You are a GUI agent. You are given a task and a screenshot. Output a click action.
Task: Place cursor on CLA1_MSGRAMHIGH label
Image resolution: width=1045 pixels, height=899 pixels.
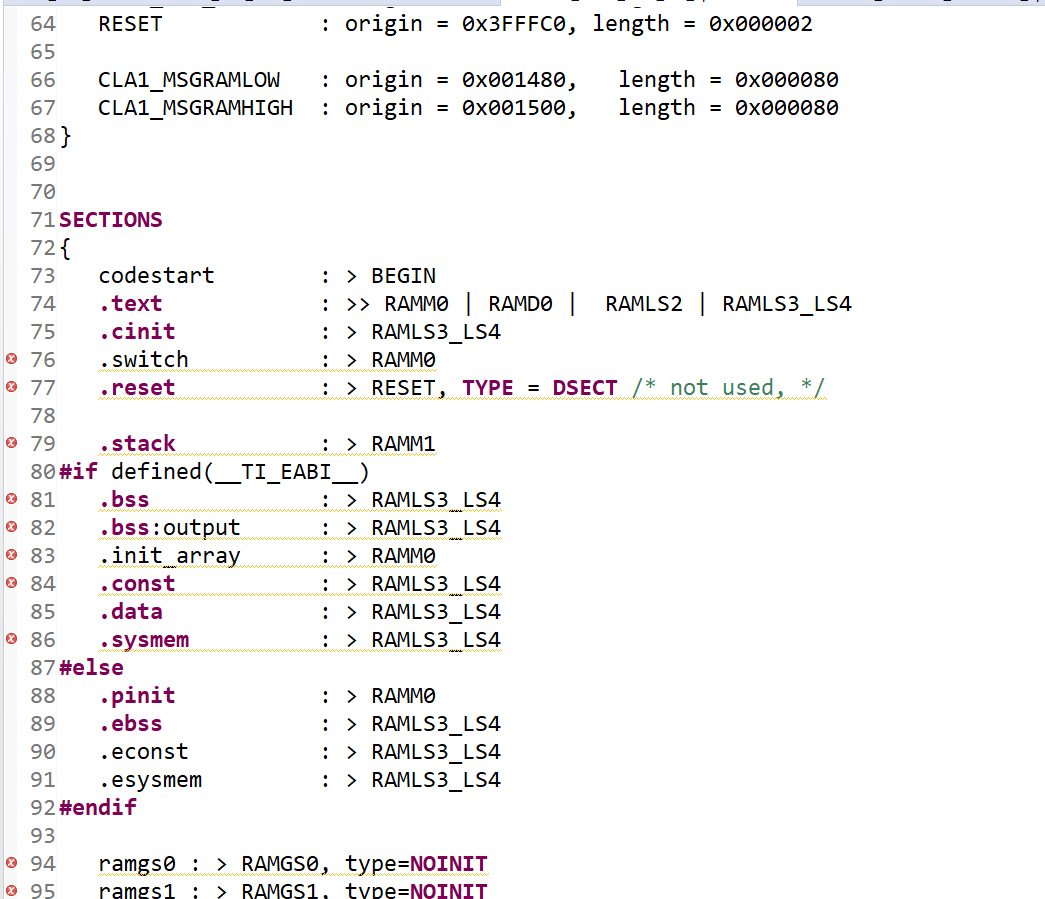coord(195,107)
